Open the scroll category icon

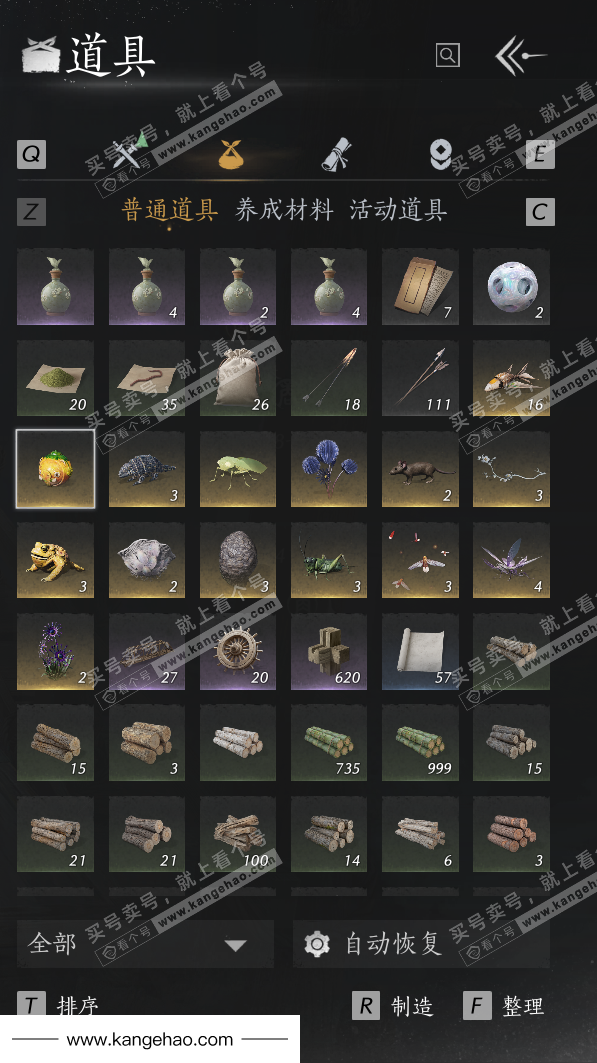(335, 154)
